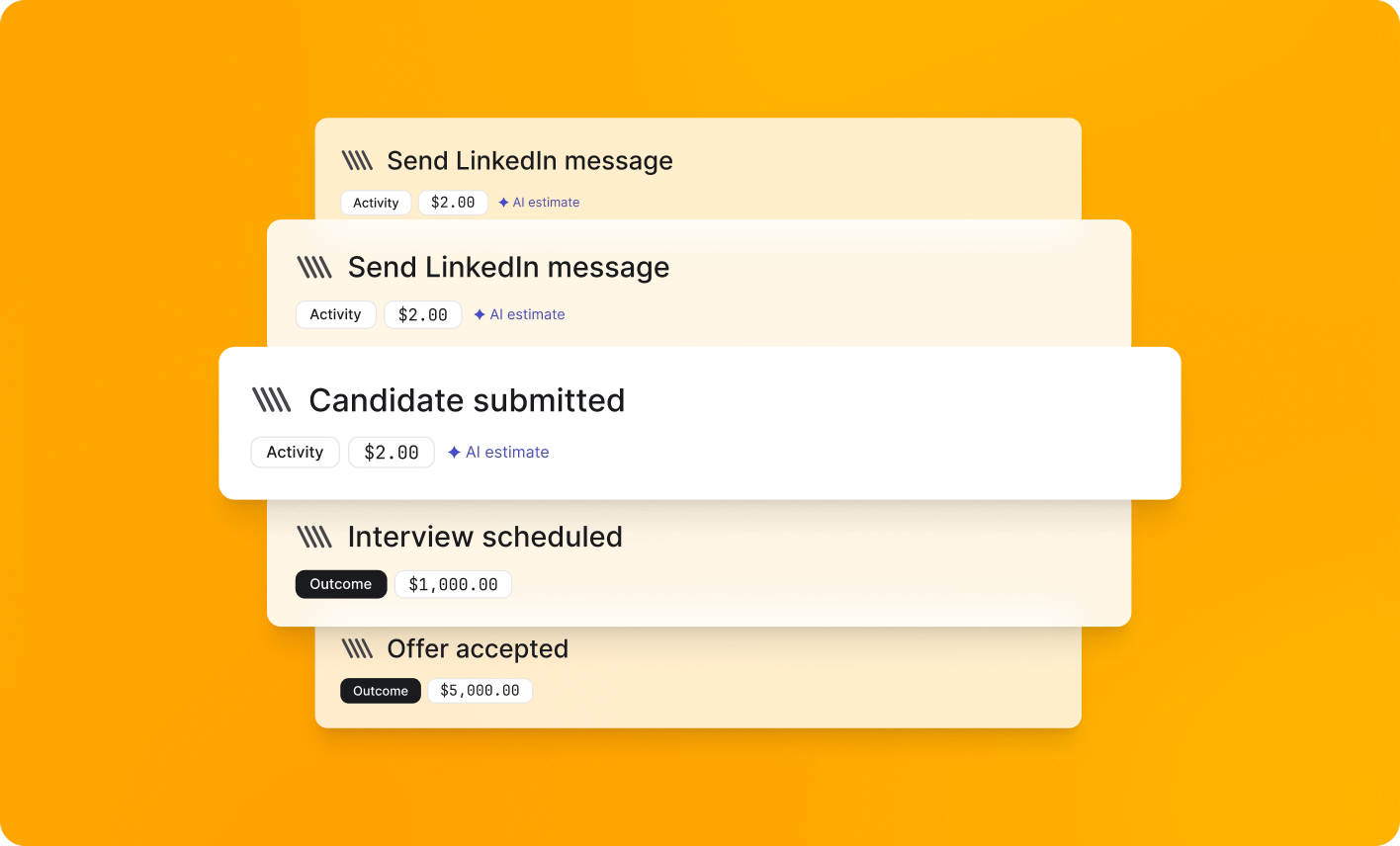Click the striped handle icon beside Offer accepted

(357, 648)
